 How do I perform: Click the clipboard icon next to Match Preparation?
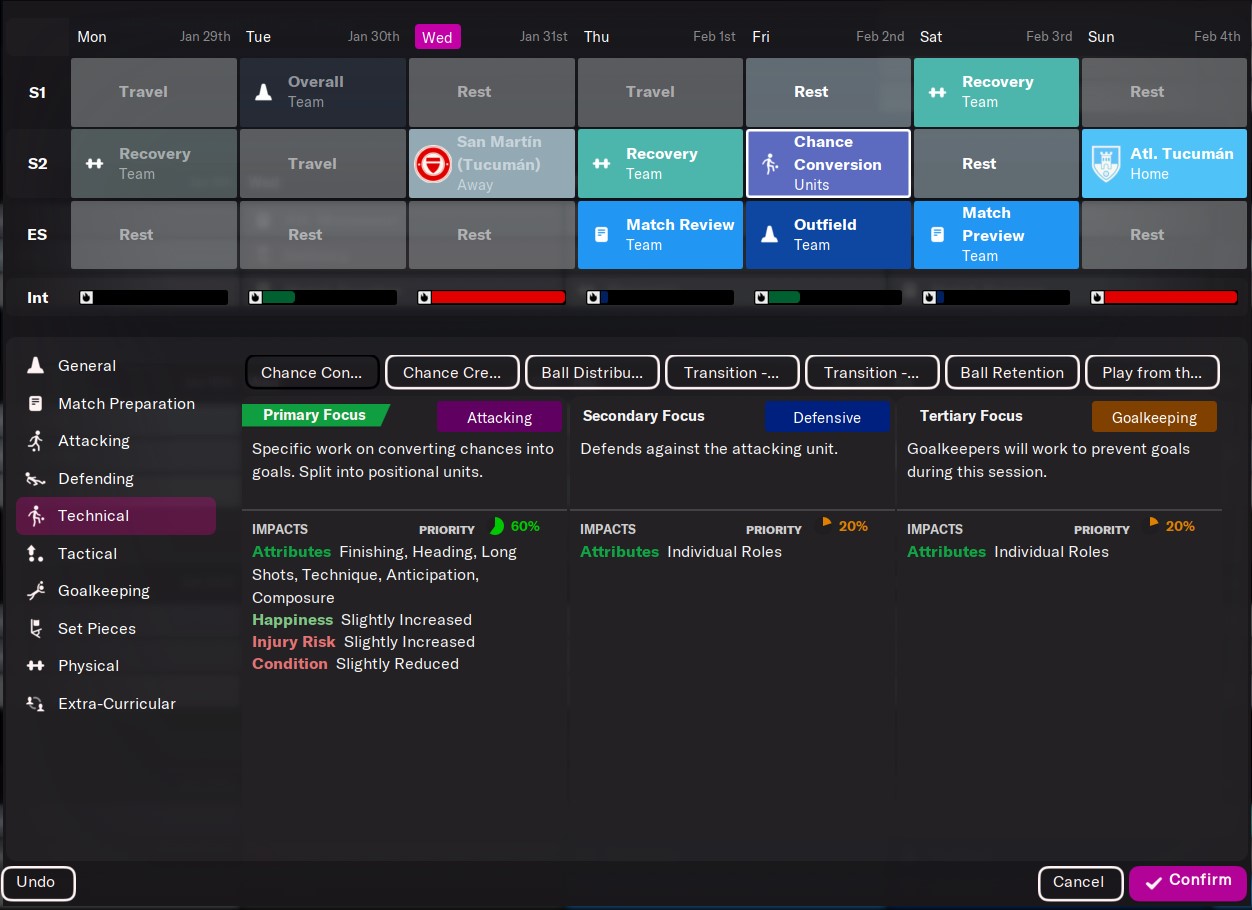click(36, 404)
